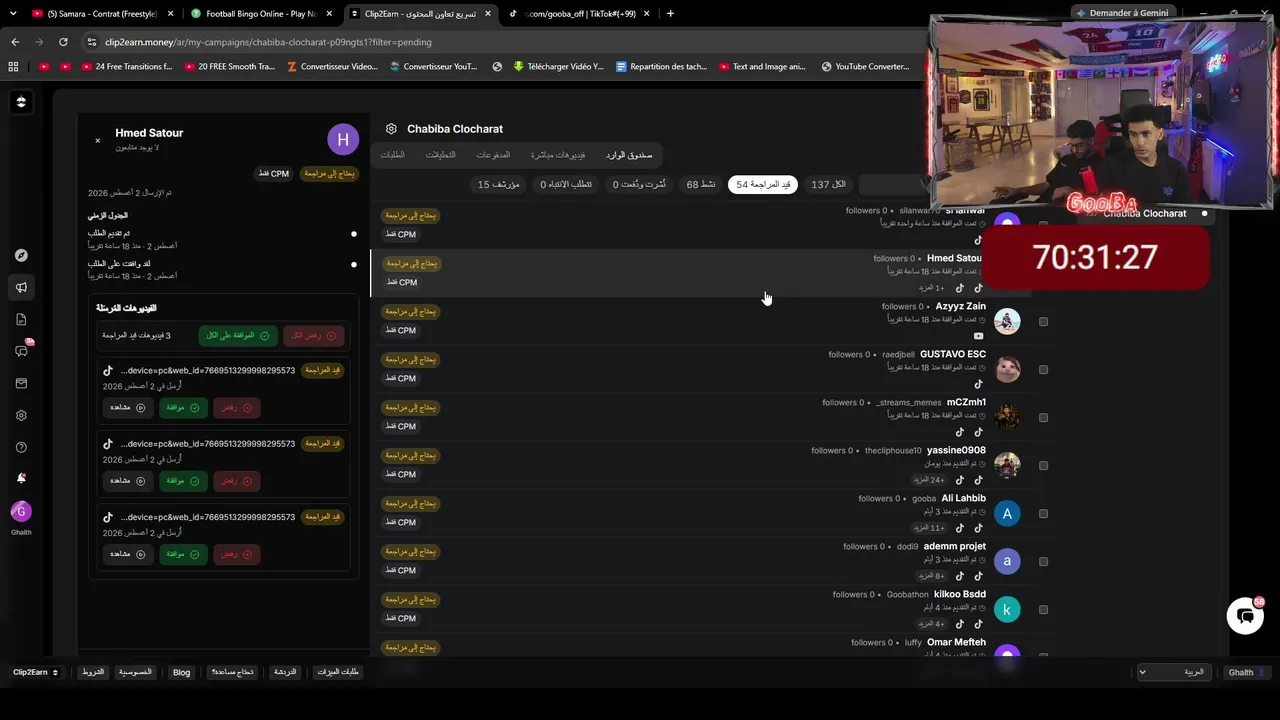Open the help question mark in the sidebar
The width and height of the screenshot is (1280, 720).
tap(21, 447)
